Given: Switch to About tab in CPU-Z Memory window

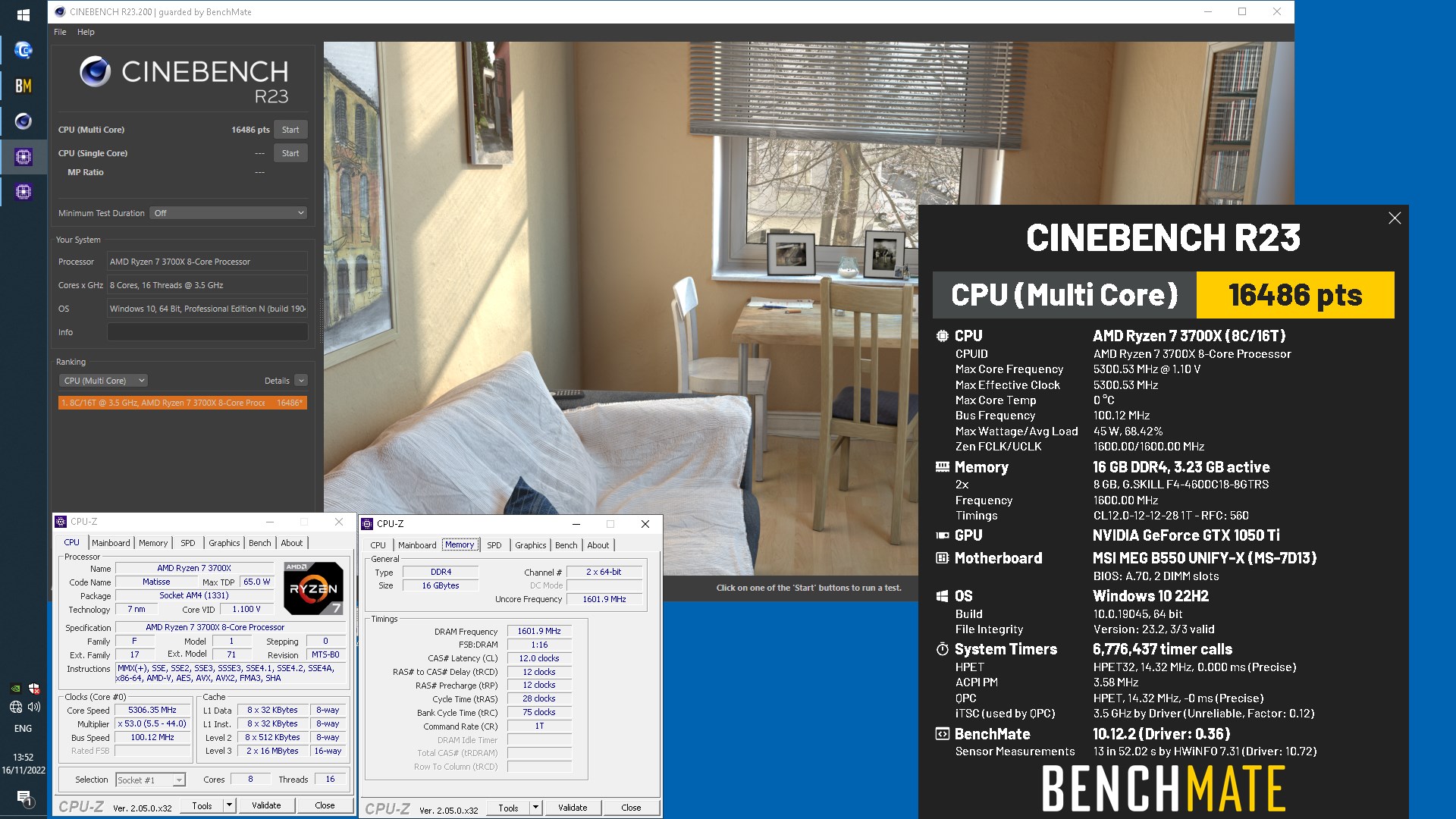Looking at the screenshot, I should point(598,545).
